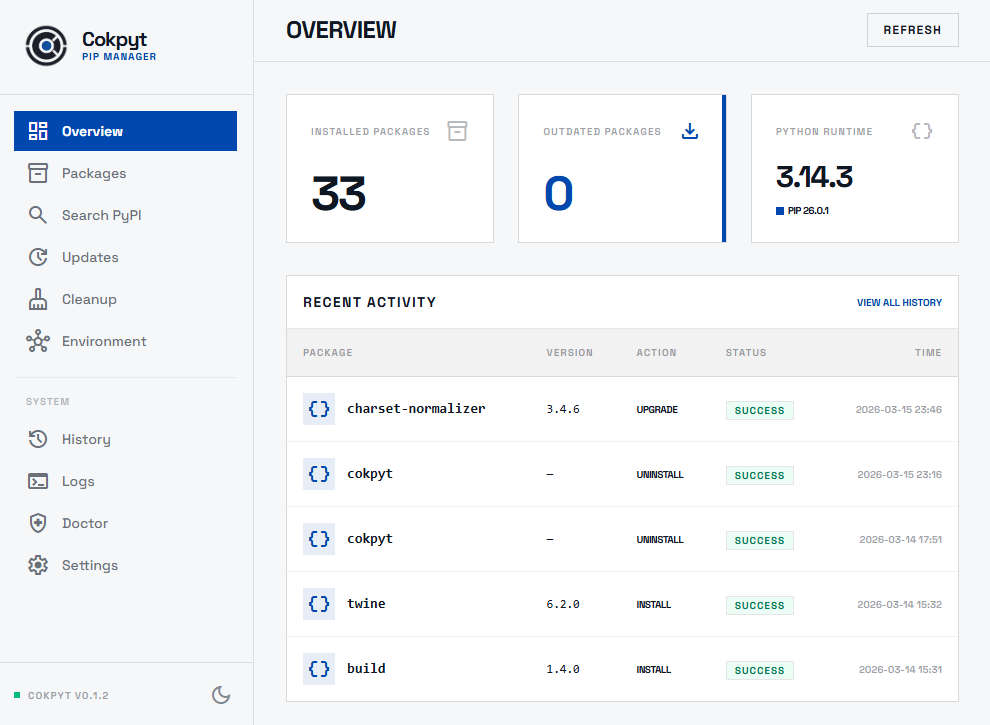Viewport: 990px width, 725px height.
Task: Click the Cokpyt logo emblem
Action: click(x=46, y=46)
